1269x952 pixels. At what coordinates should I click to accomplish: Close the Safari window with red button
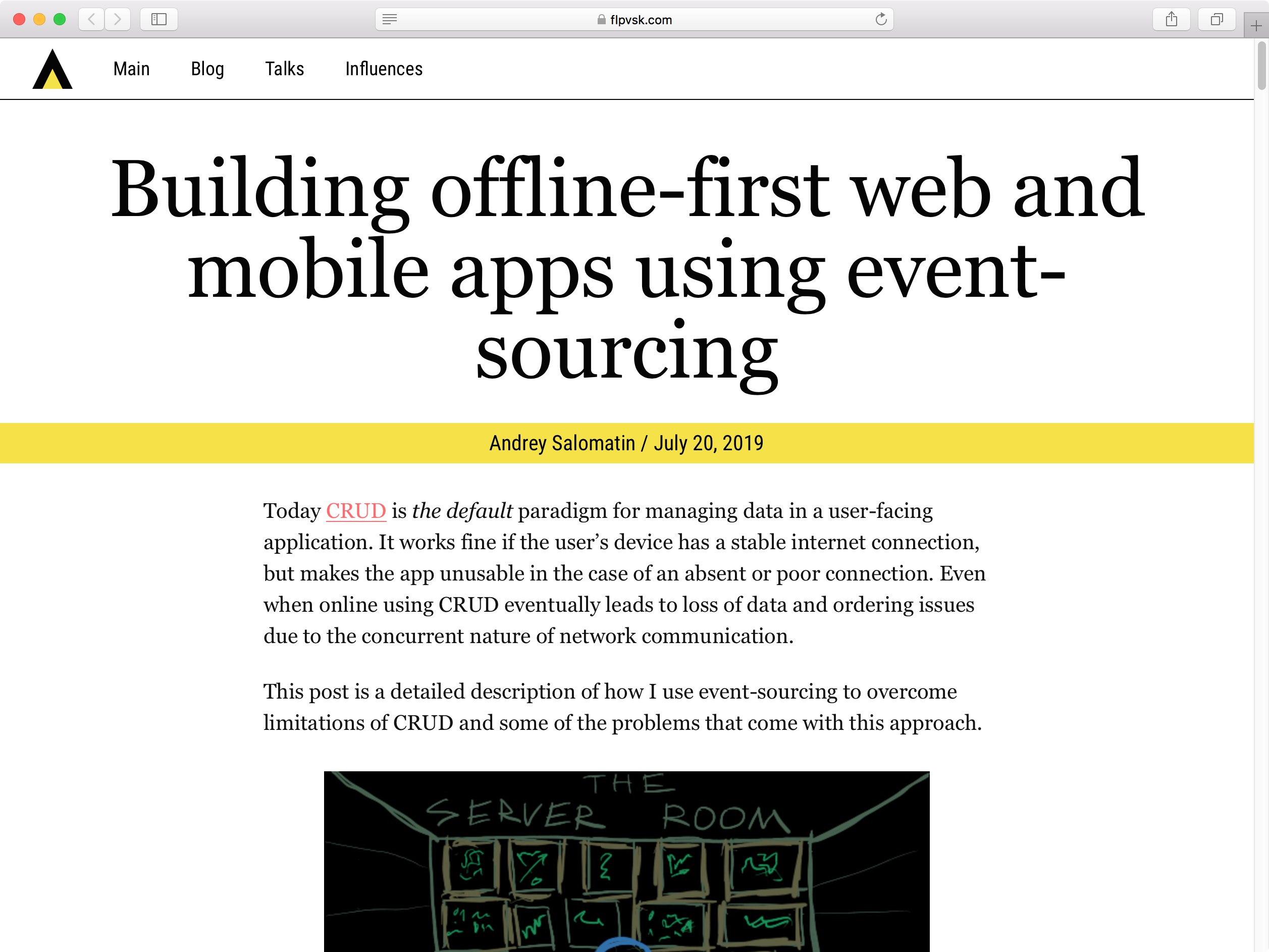(19, 20)
